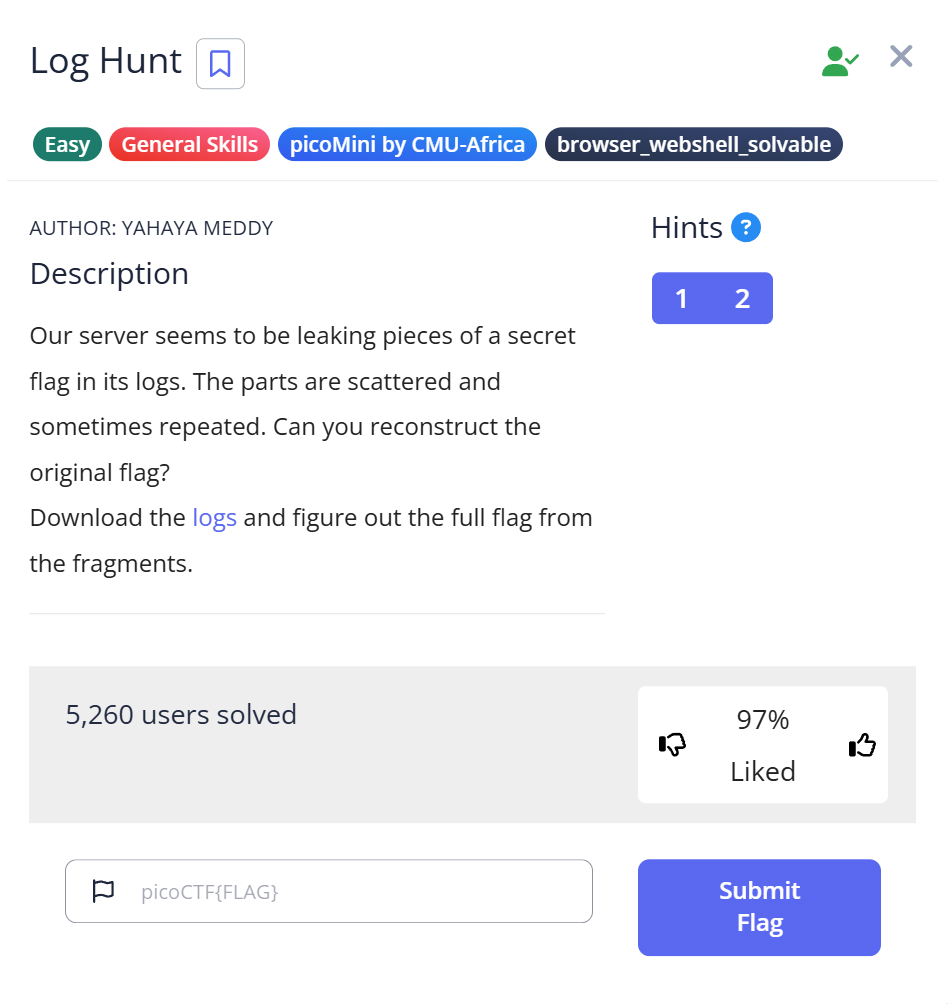Open the Hints help question mark
Screen dimensions: 948x1004
(746, 228)
